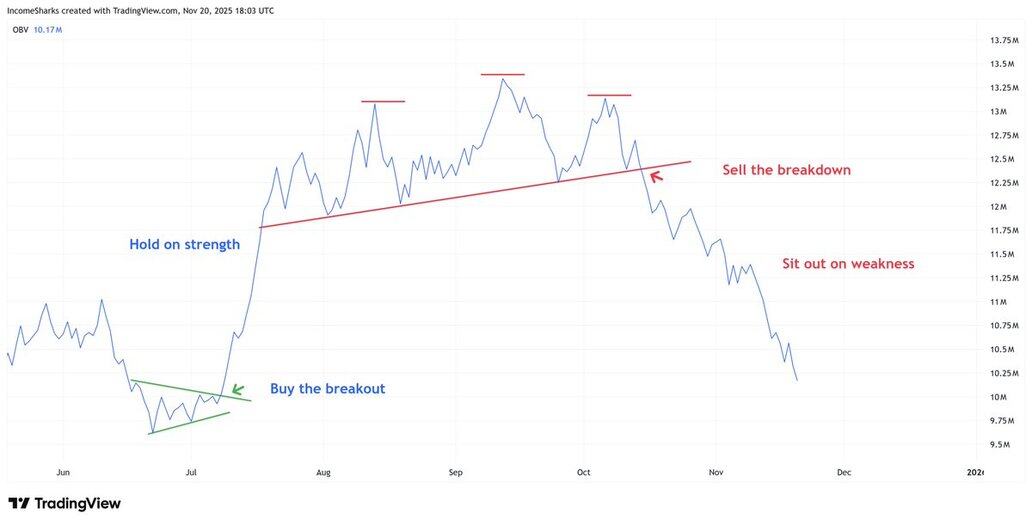This screenshot has width=1032, height=525.
Task: Click the IncomeSharks TradingView attribution text
Action: pos(140,10)
